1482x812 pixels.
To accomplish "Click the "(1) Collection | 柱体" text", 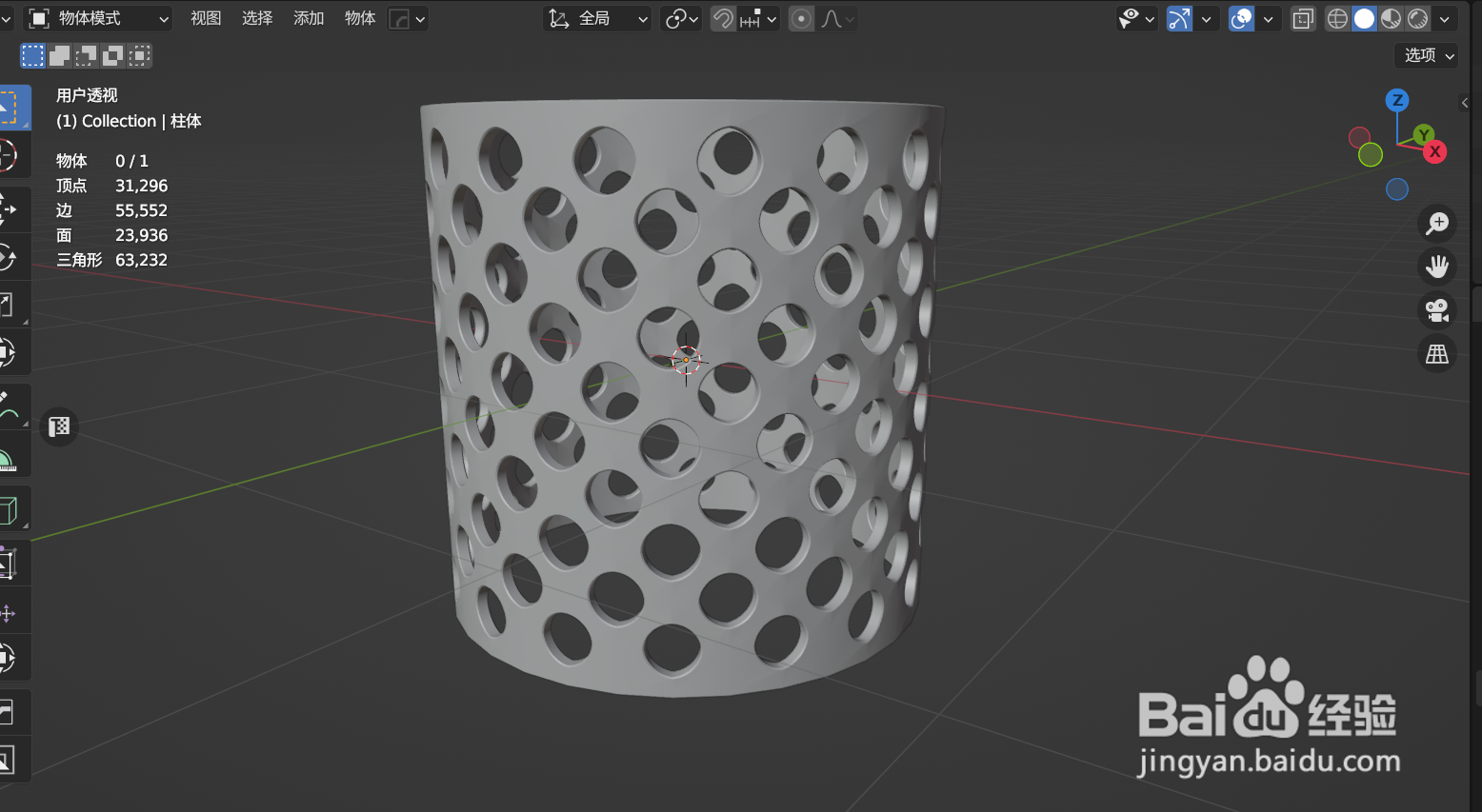I will [x=129, y=121].
